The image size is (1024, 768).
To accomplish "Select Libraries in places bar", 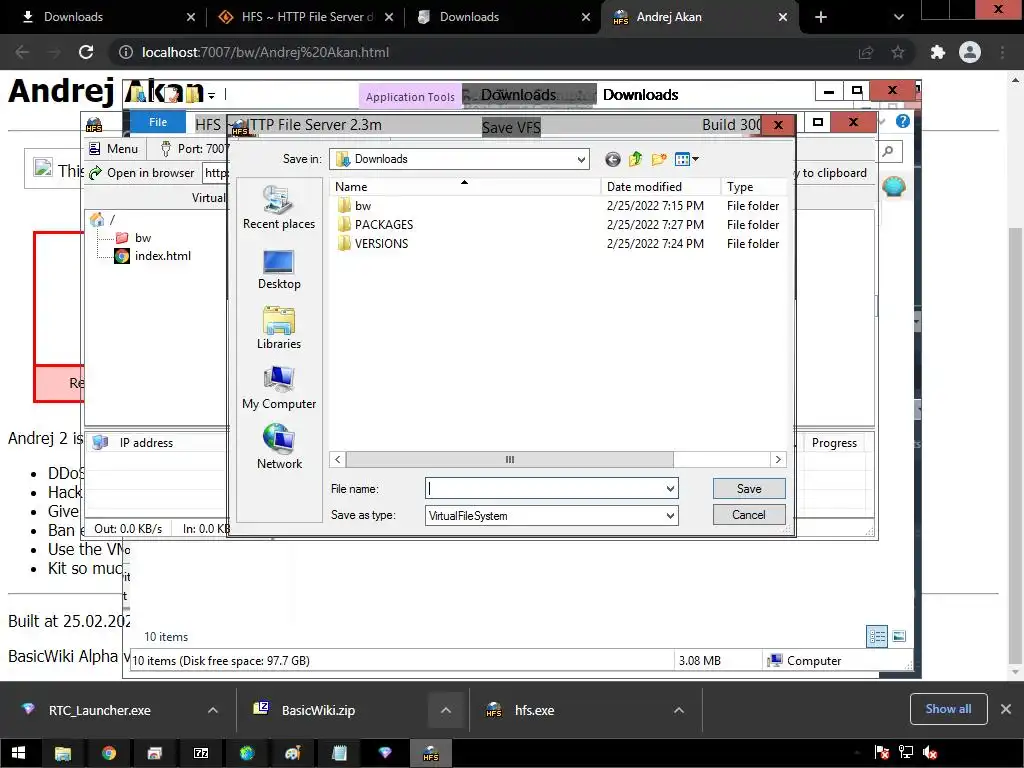I will 279,328.
